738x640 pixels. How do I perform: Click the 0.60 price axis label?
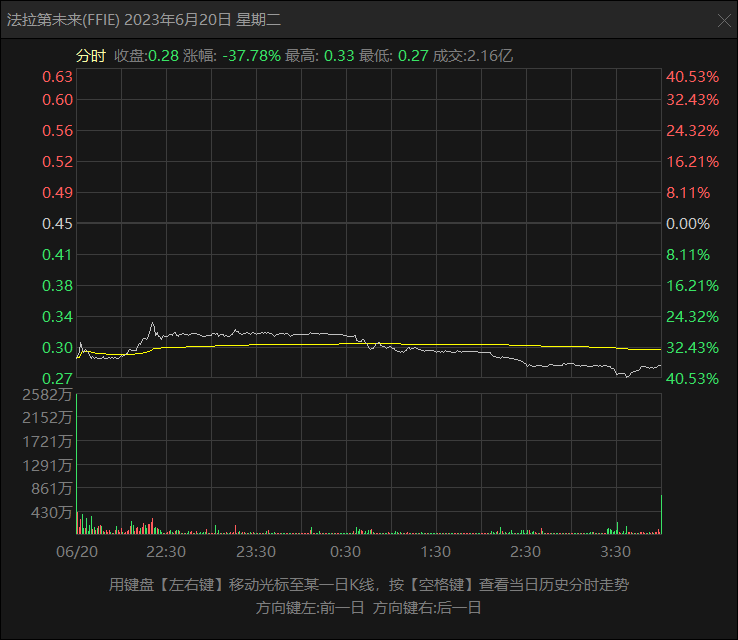pyautogui.click(x=57, y=100)
